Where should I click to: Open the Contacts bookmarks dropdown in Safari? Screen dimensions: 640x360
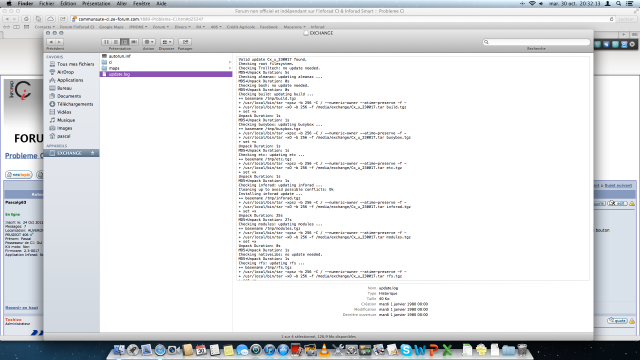pyautogui.click(x=44, y=27)
